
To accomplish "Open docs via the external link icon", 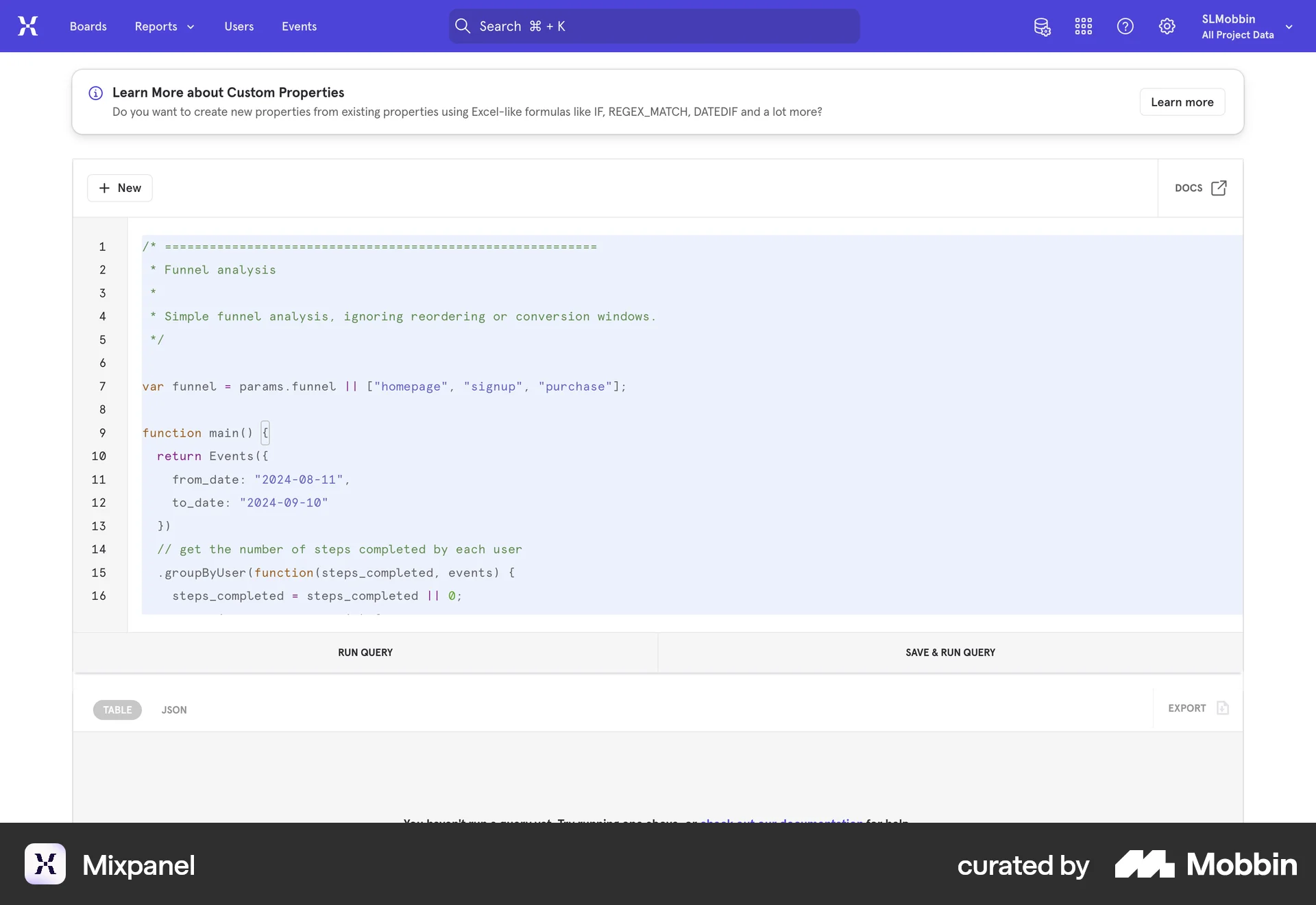I will pos(1218,188).
